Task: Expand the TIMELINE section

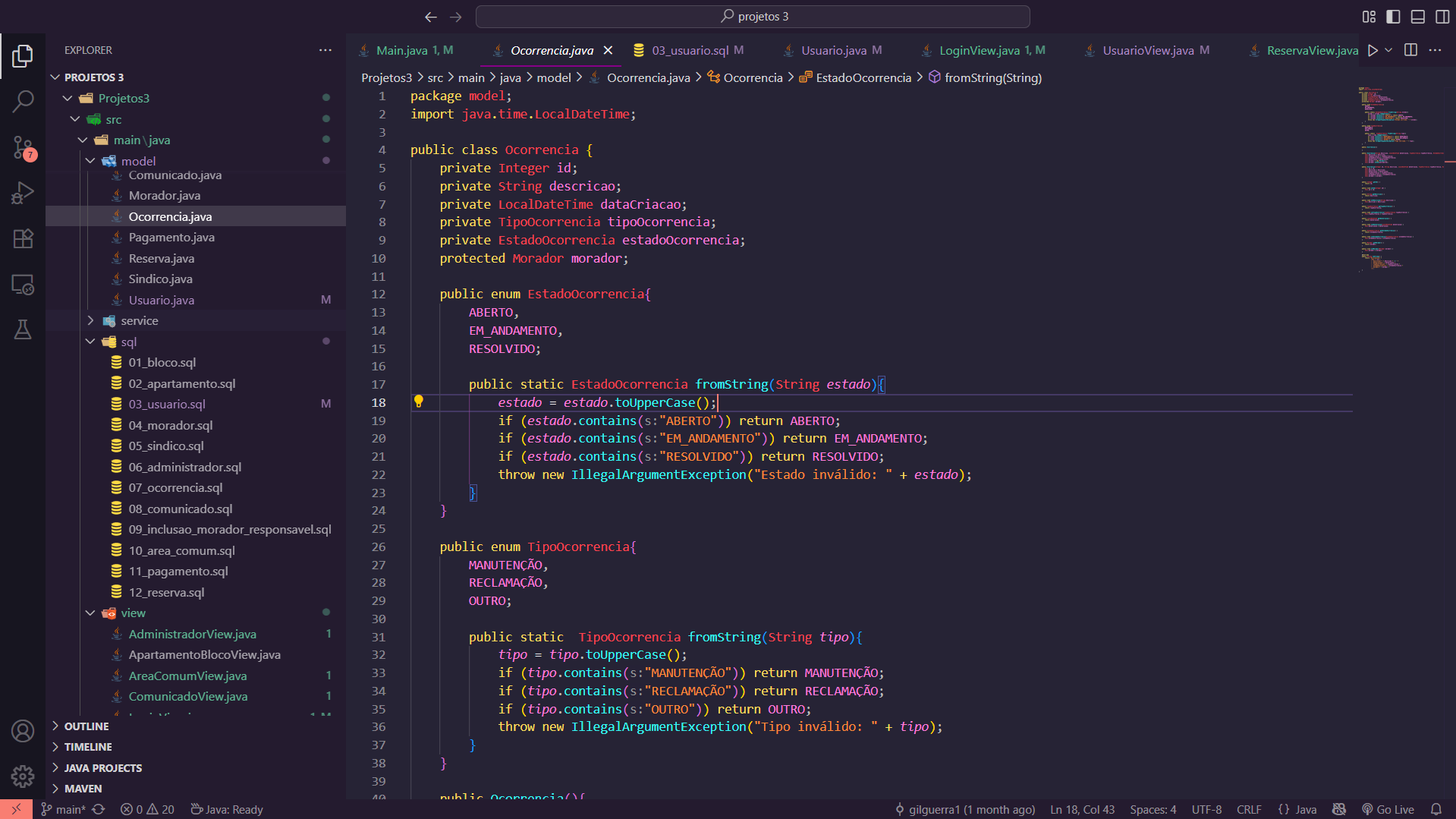Action: pos(88,747)
